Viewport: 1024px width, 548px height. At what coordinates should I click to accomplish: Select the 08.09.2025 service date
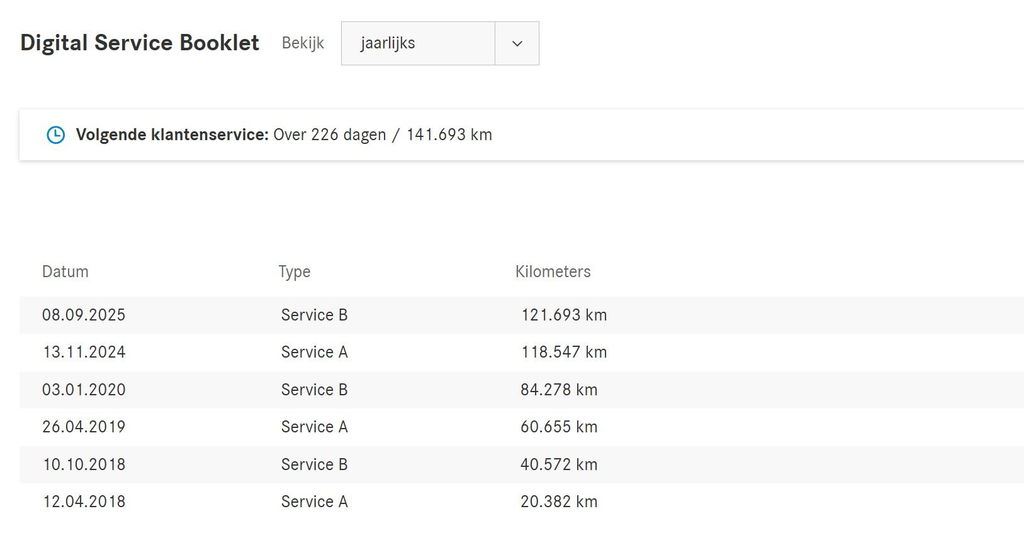[84, 315]
